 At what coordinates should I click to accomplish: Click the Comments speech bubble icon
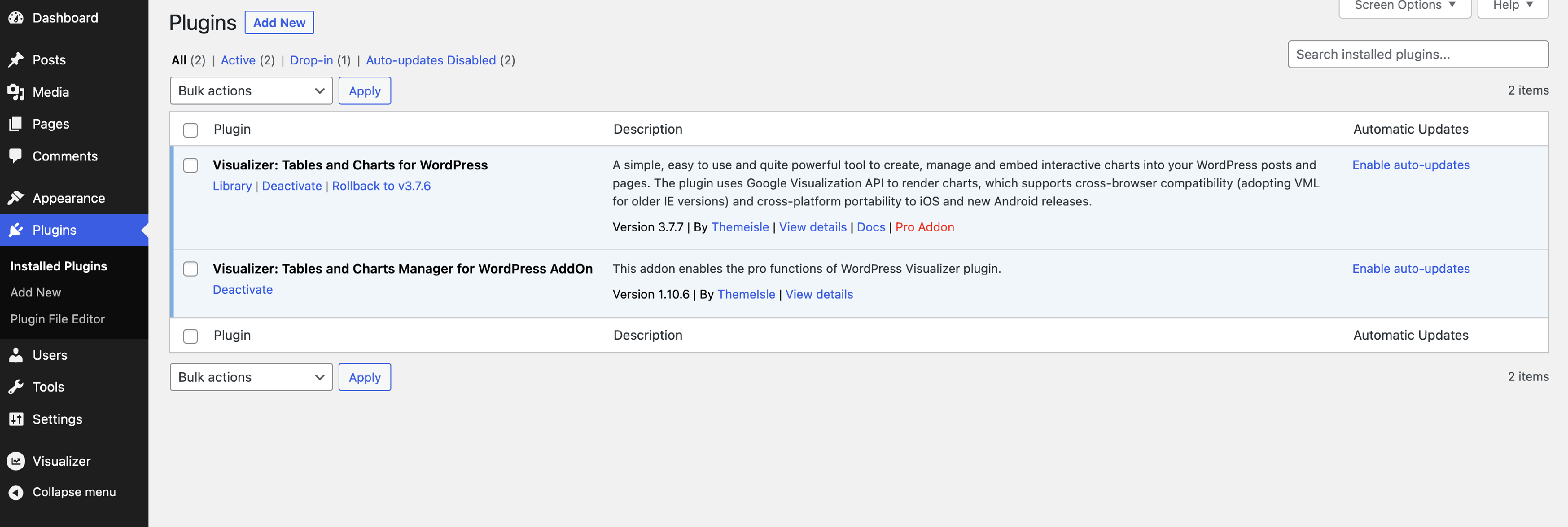click(16, 156)
